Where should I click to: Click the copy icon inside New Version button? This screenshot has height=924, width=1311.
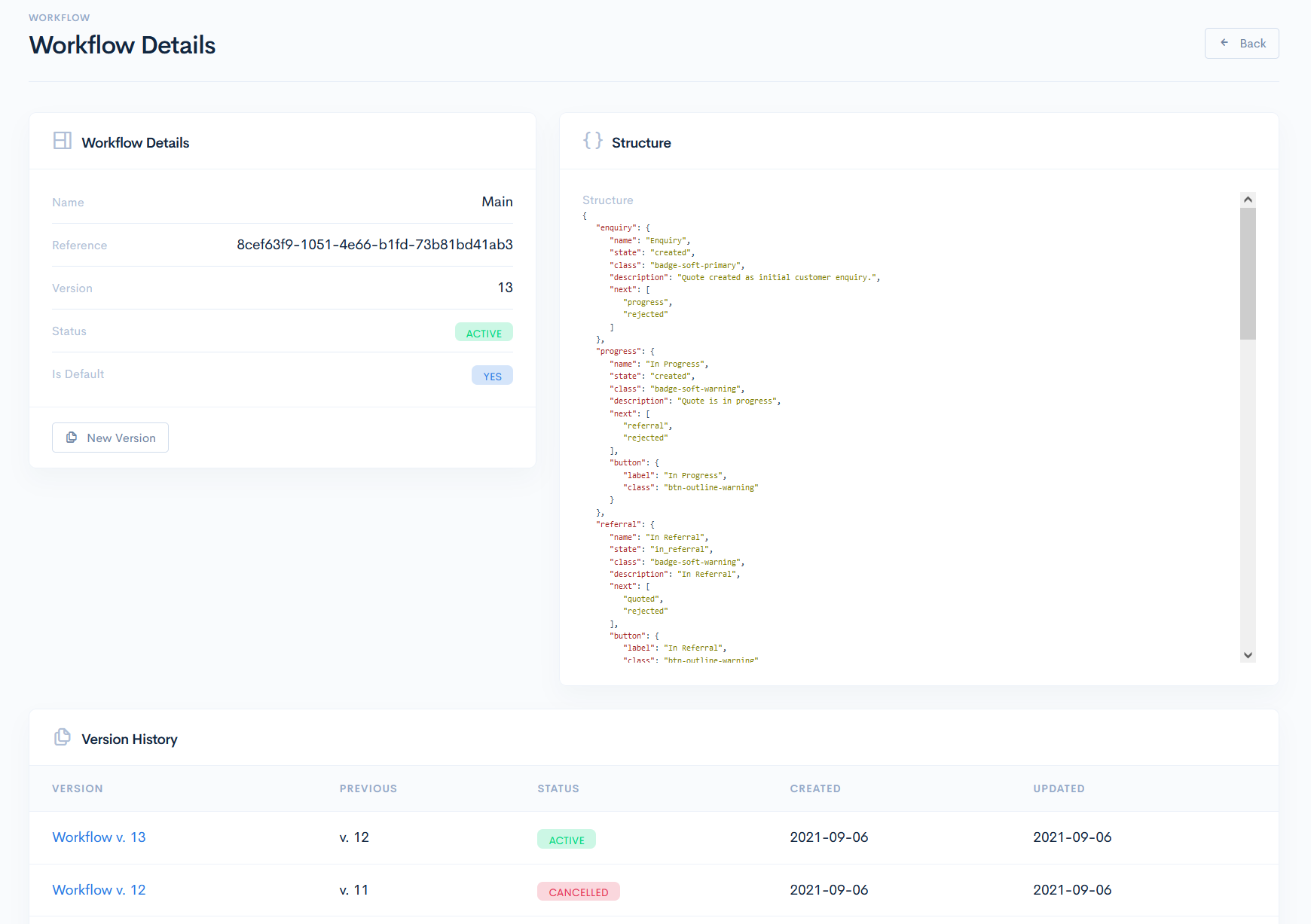coord(72,438)
